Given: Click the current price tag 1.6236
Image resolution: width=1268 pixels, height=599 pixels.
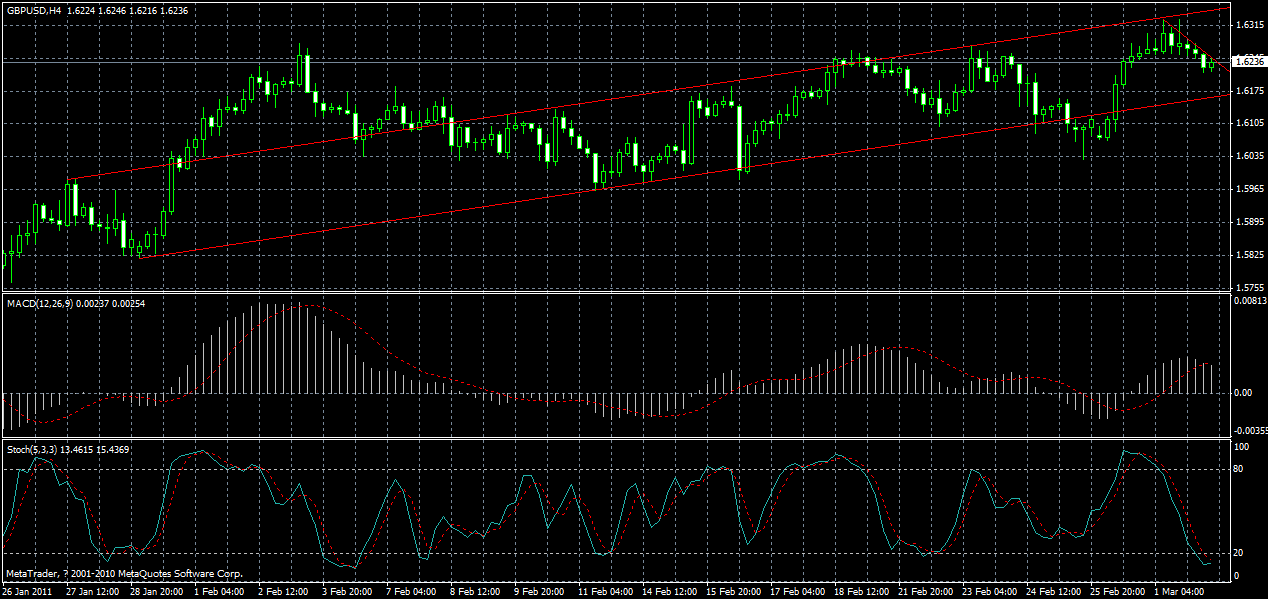Looking at the screenshot, I should click(x=1248, y=59).
